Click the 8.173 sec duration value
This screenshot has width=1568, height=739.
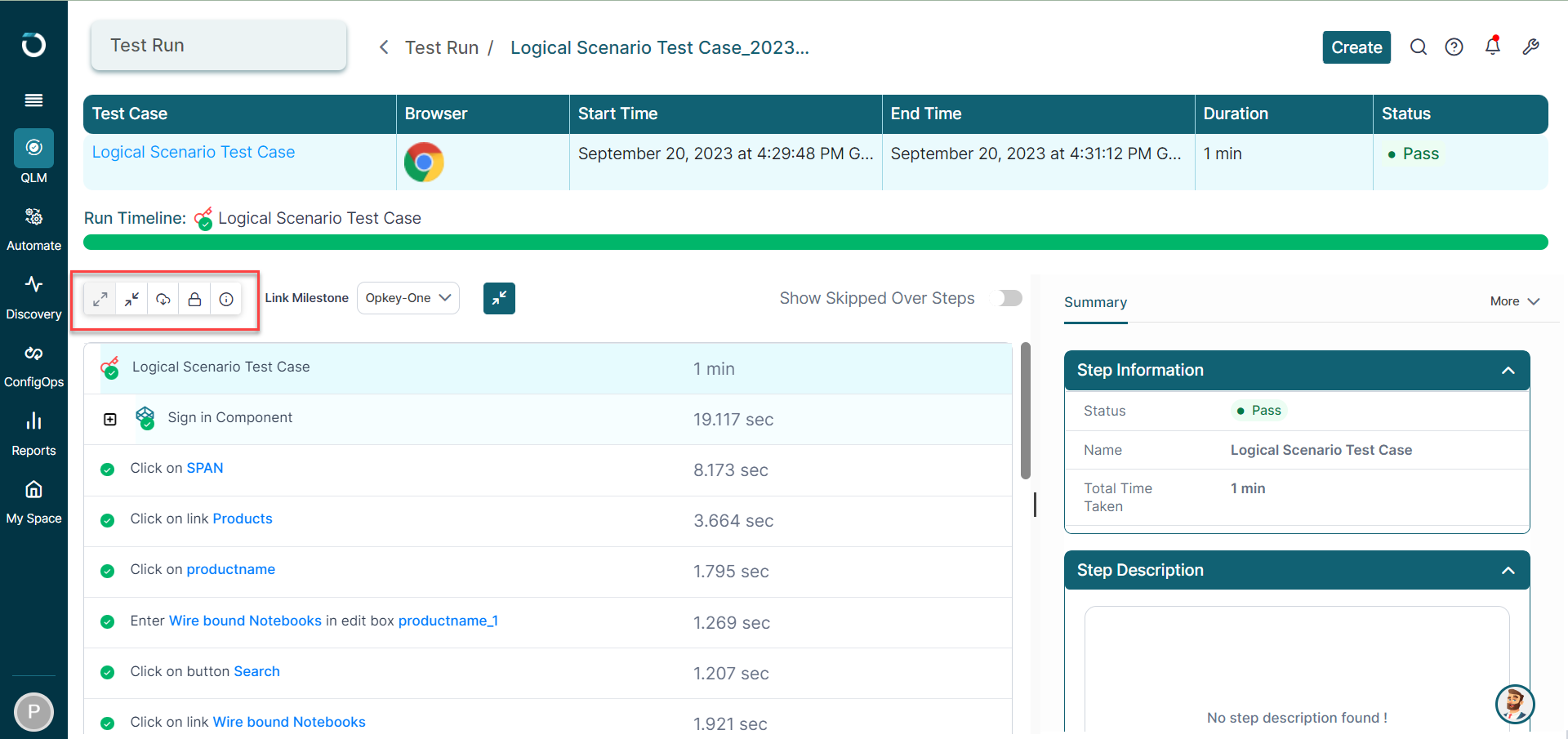click(x=731, y=470)
